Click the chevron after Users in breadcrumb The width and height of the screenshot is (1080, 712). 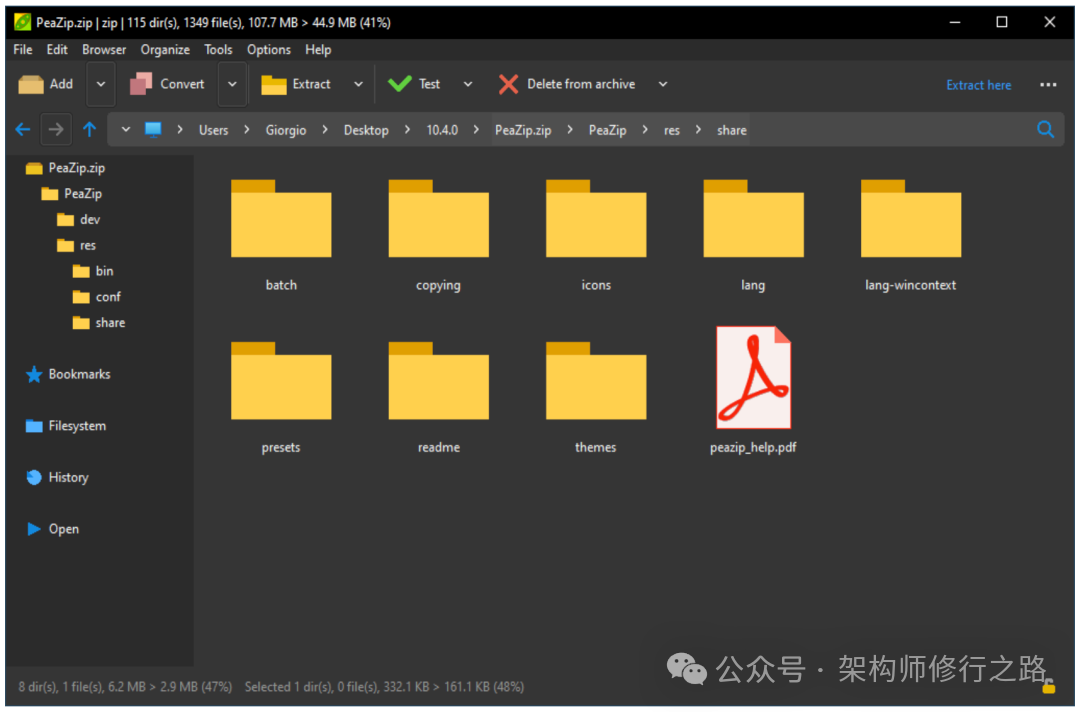point(247,129)
